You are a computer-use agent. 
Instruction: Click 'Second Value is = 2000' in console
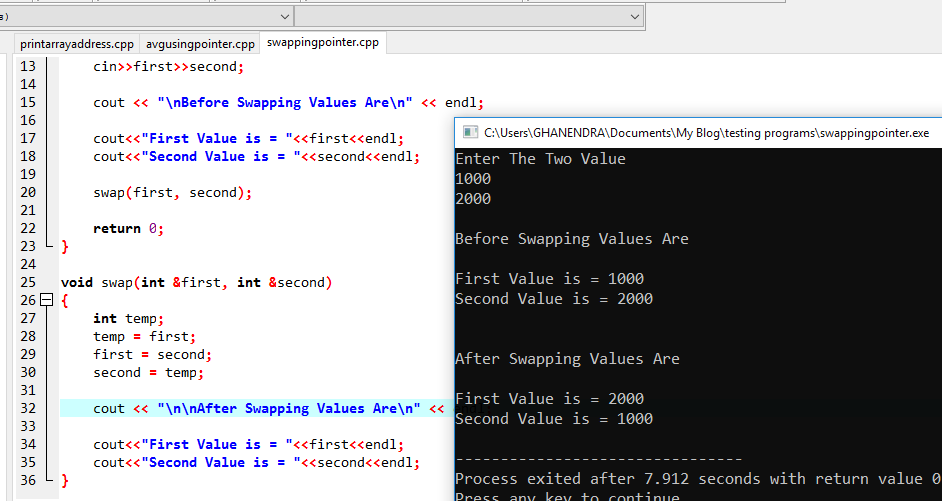coord(554,299)
